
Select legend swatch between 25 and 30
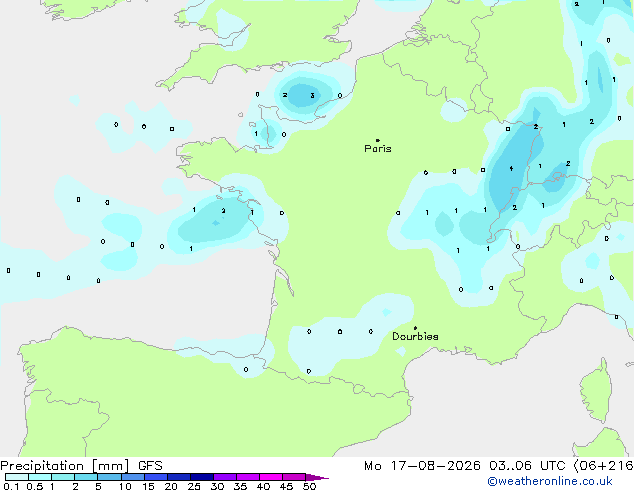click(x=202, y=477)
